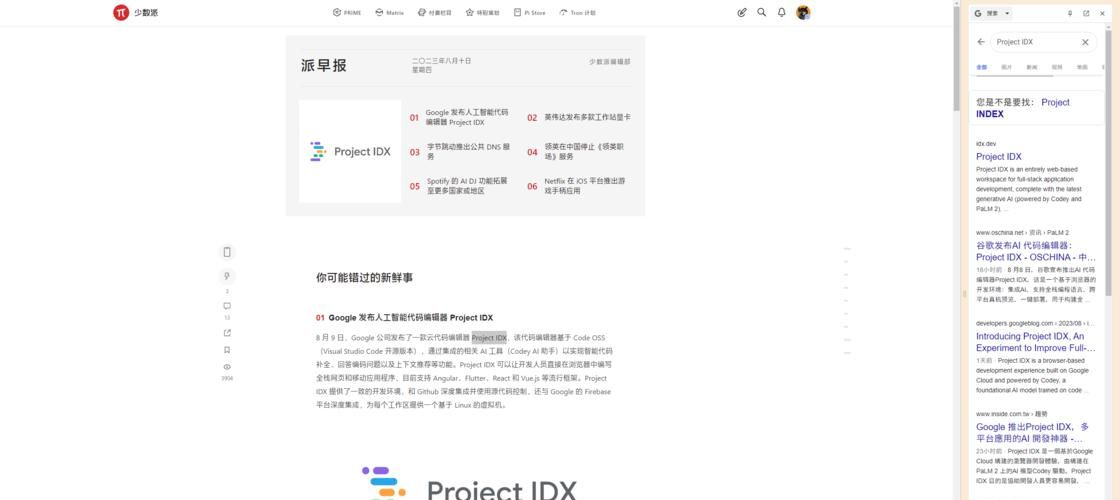1120x500 pixels.
Task: Select the 新闻 results tab
Action: (1031, 67)
